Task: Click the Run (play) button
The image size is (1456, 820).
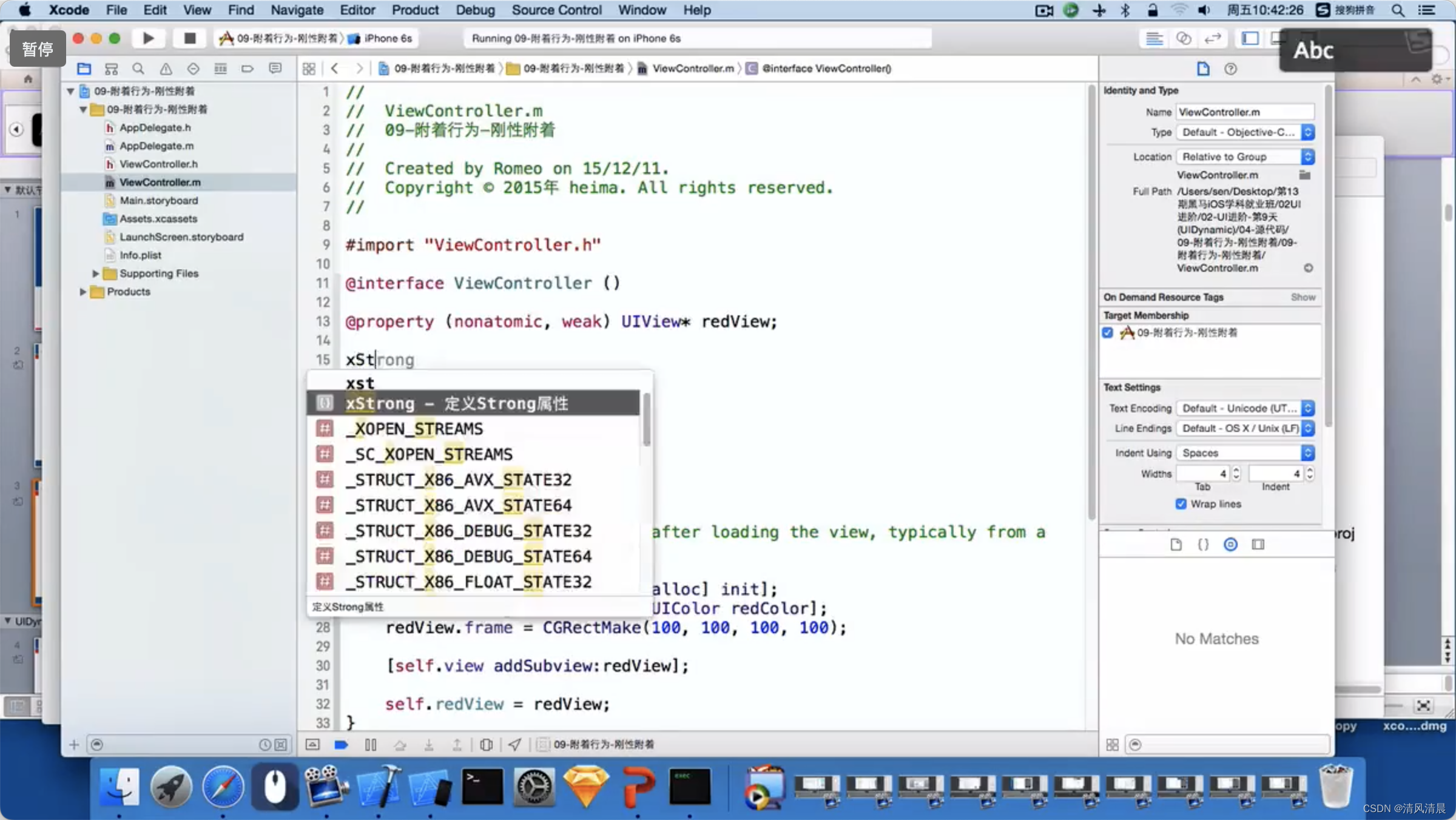Action: [x=148, y=38]
